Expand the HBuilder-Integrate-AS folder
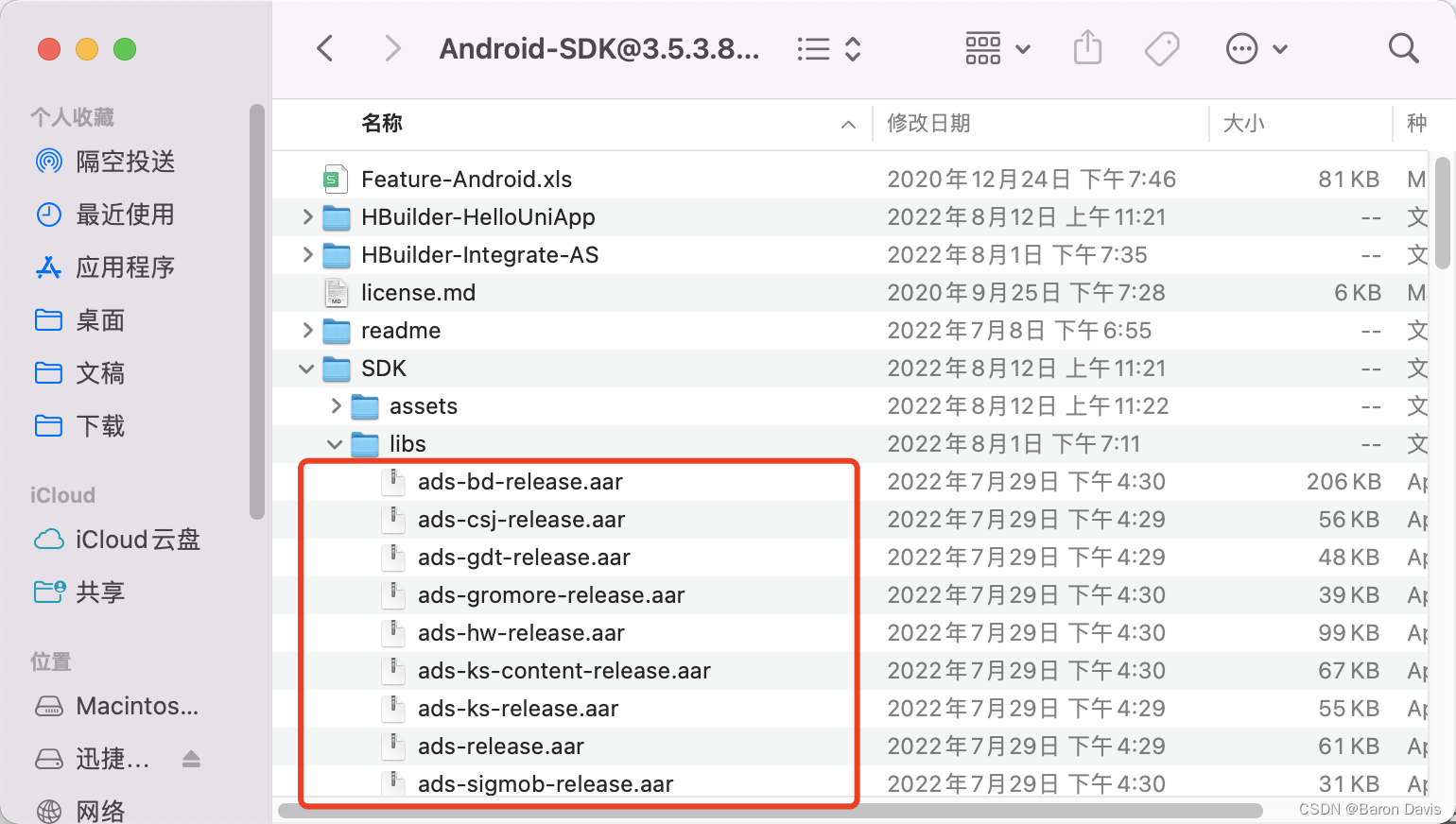Screen dimensions: 1456x824 point(307,255)
